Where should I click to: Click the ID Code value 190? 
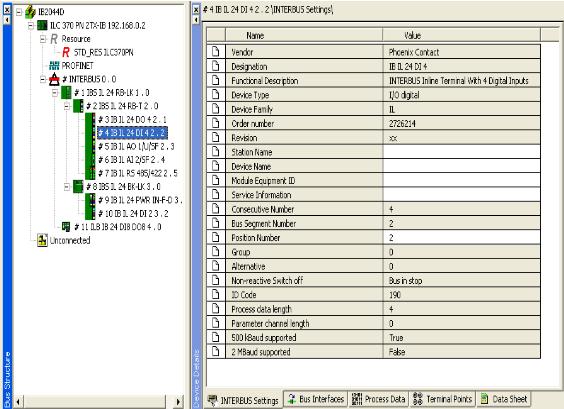coord(395,295)
